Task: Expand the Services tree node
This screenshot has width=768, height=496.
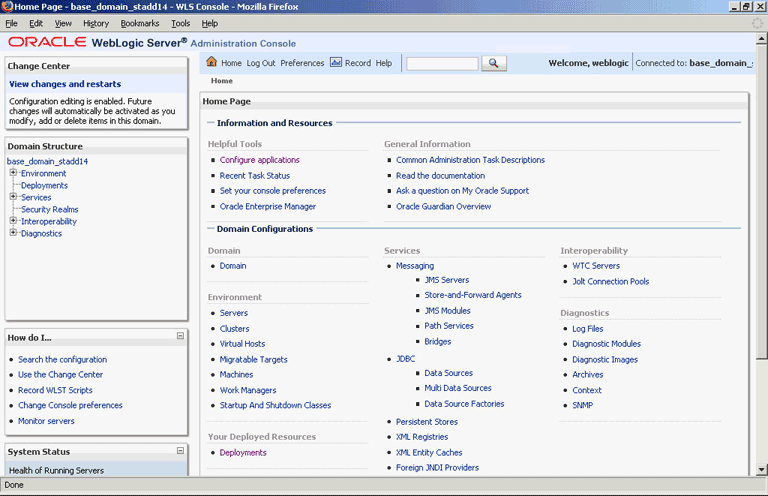Action: pyautogui.click(x=13, y=196)
